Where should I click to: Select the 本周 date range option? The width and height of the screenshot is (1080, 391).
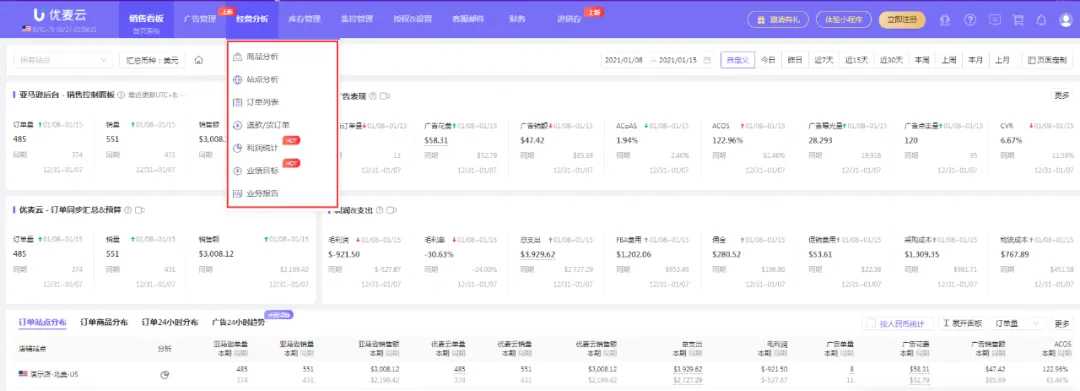(922, 60)
